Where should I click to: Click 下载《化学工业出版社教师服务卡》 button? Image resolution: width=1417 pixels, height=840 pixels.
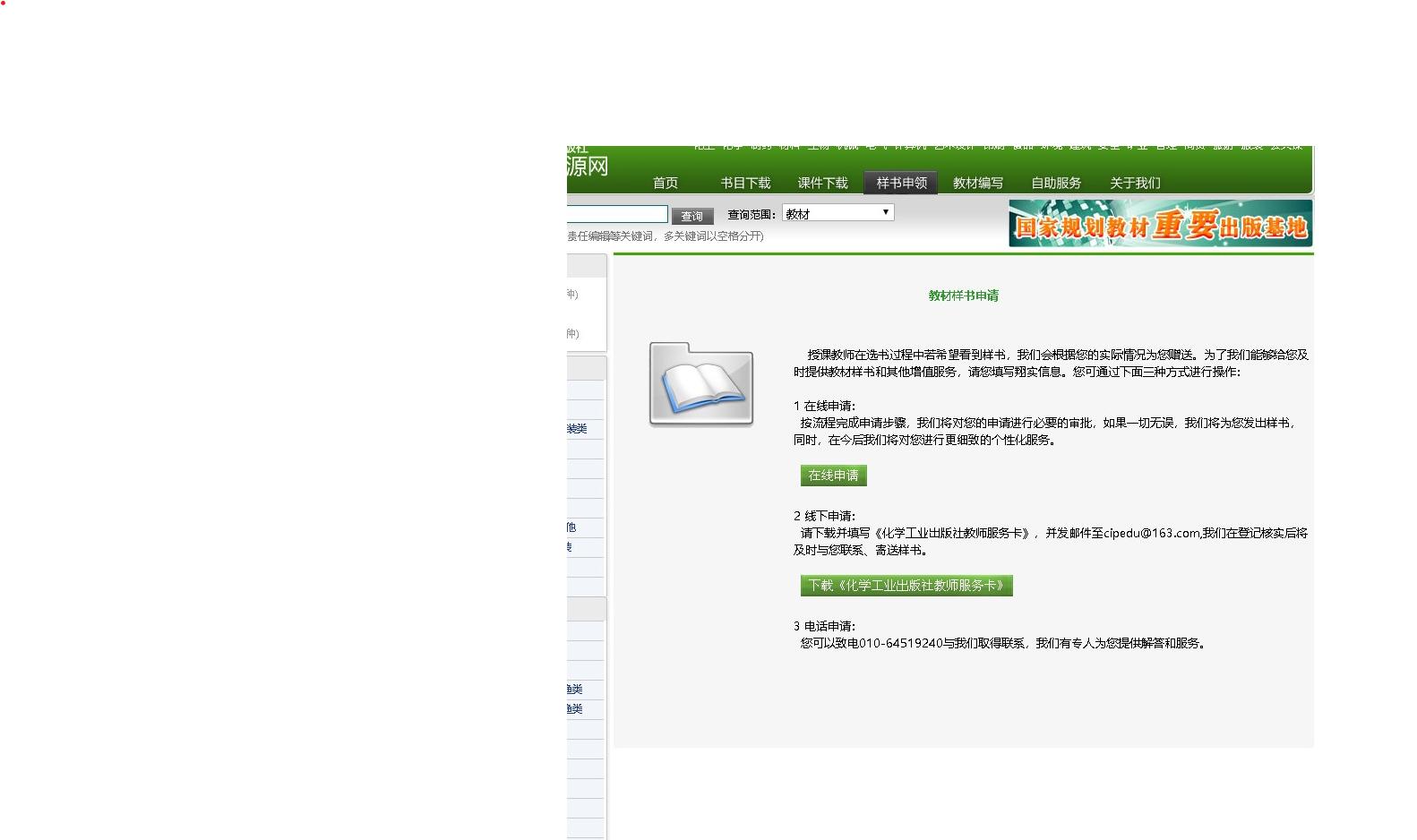point(906,586)
